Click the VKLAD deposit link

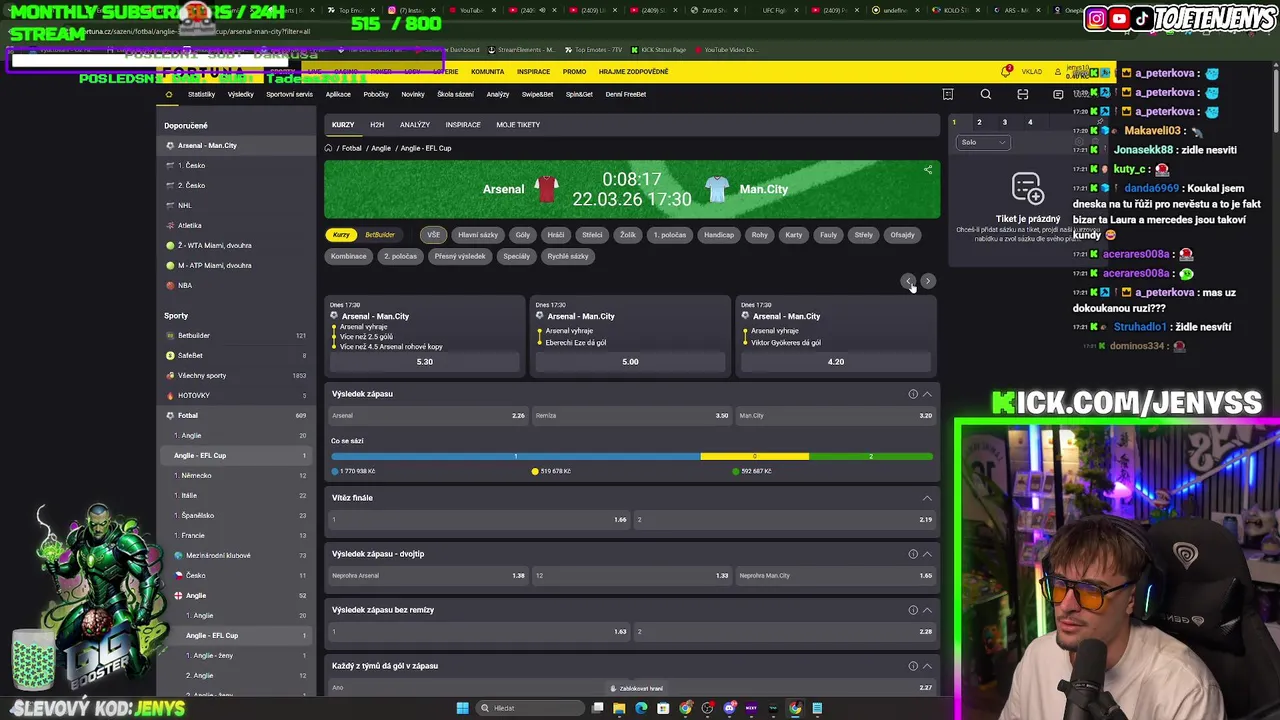pos(1032,72)
